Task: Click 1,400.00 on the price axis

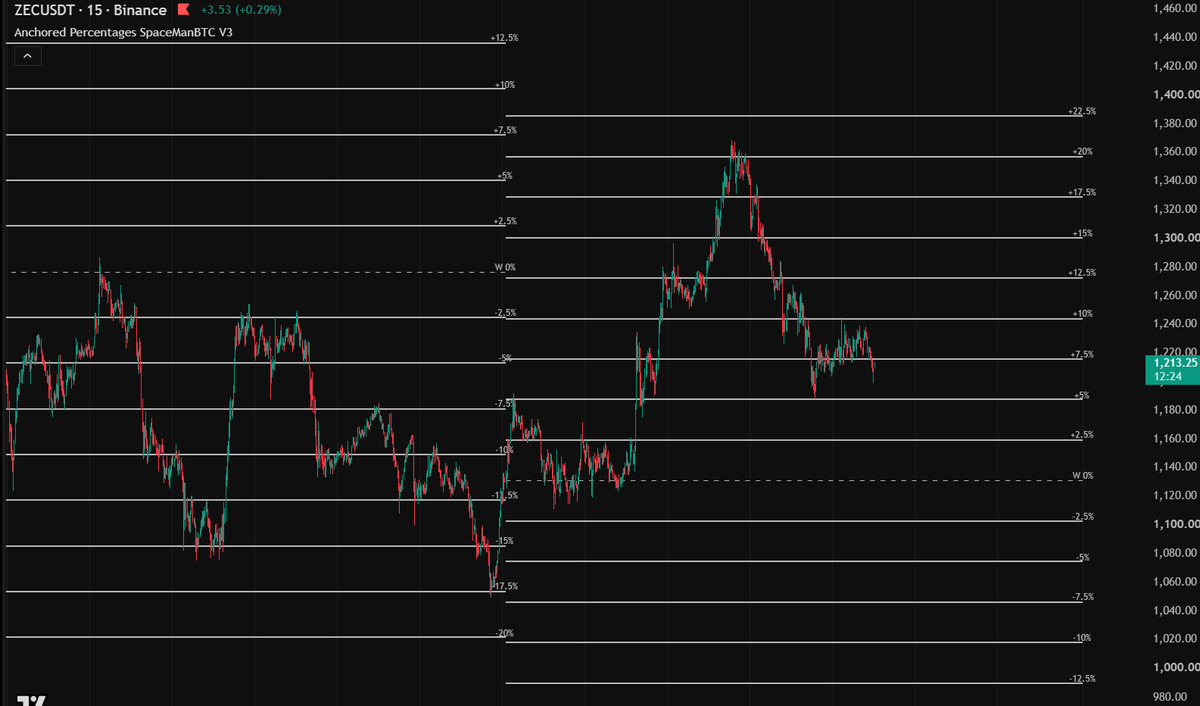Action: coord(1175,95)
